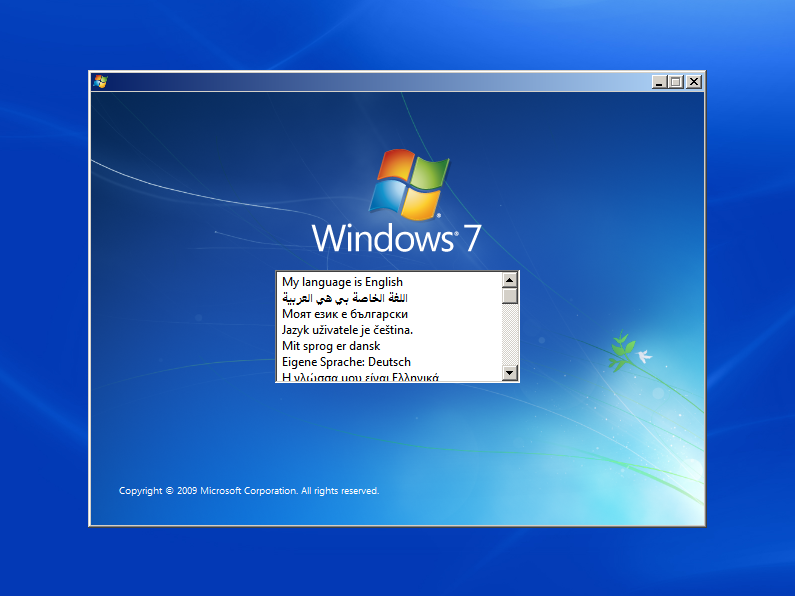Click the language list scroll up arrow
The width and height of the screenshot is (795, 596).
pyautogui.click(x=510, y=280)
